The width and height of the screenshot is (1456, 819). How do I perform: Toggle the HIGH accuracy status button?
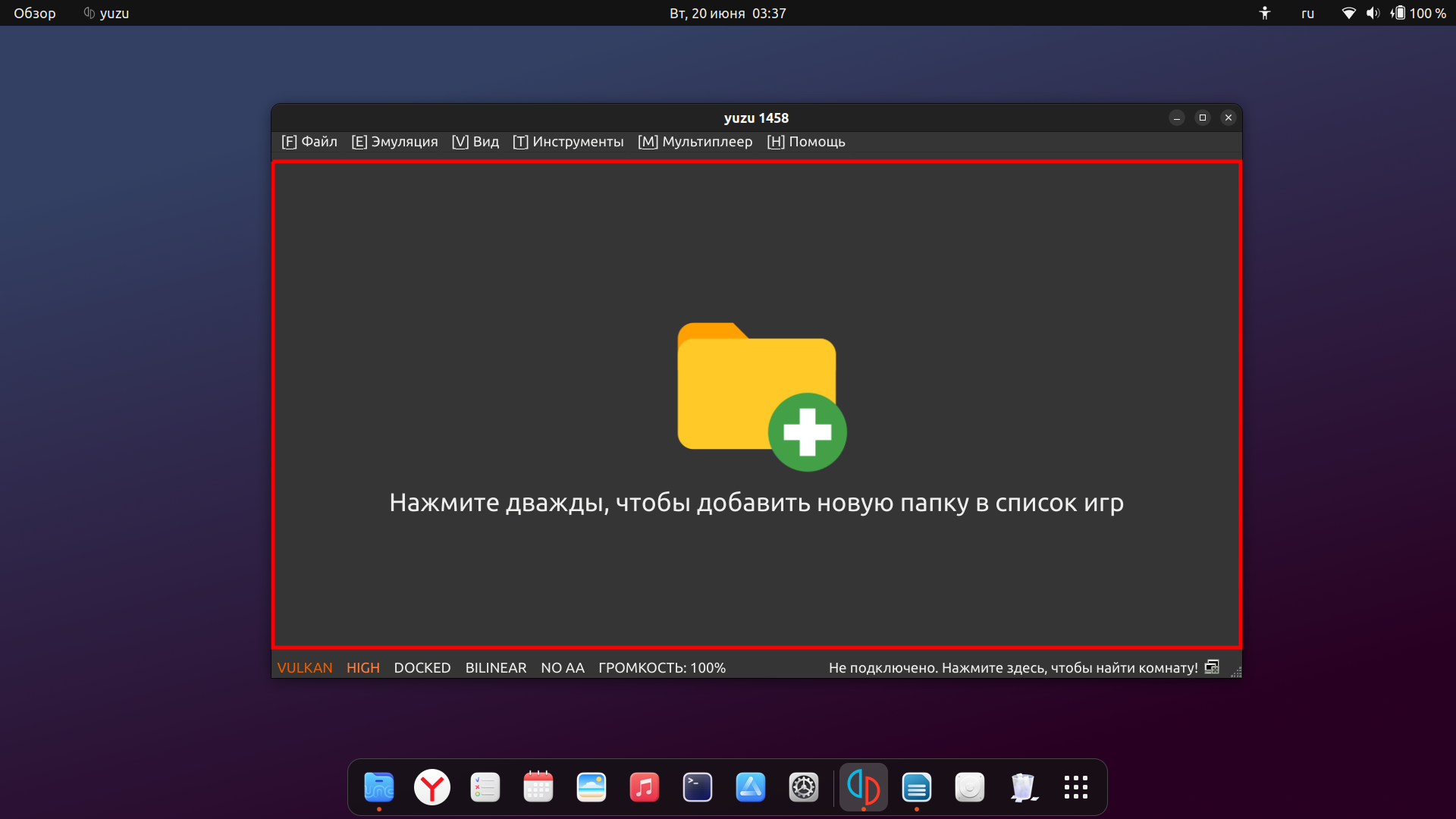(363, 668)
